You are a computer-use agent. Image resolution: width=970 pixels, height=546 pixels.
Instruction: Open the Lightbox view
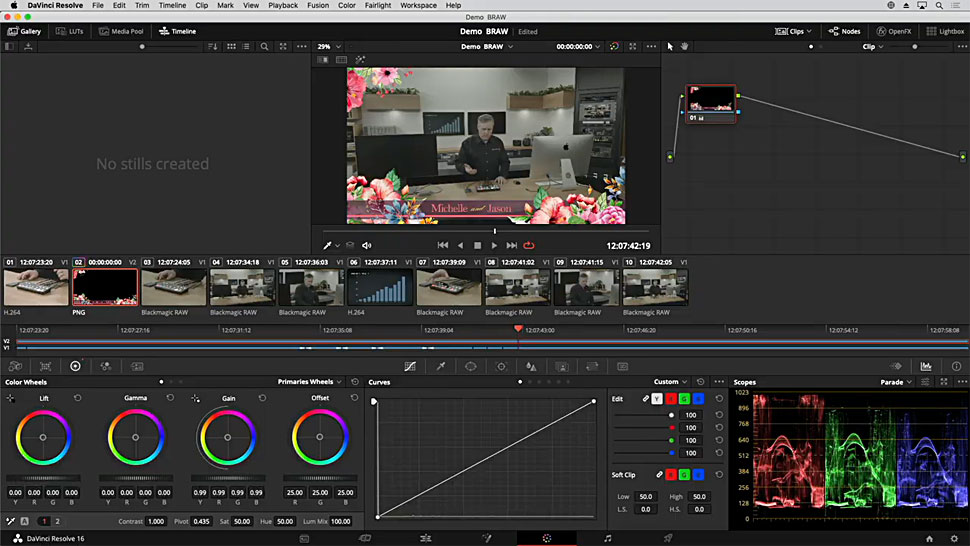pyautogui.click(x=945, y=31)
